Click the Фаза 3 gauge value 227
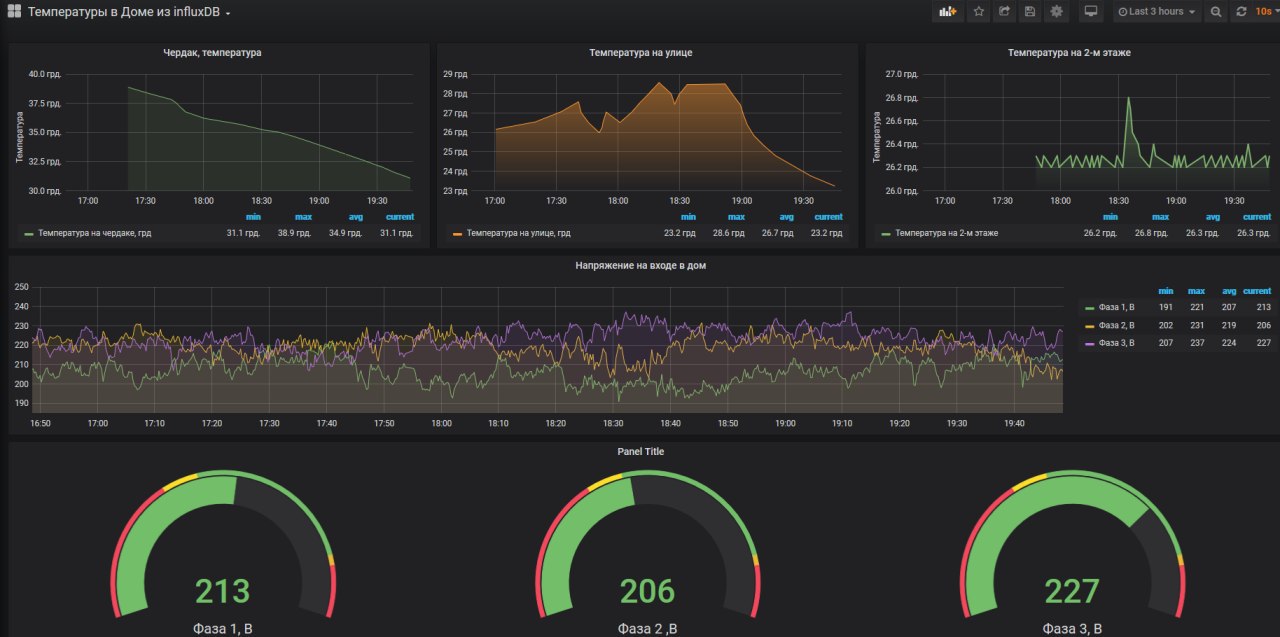This screenshot has width=1280, height=637. [1072, 591]
